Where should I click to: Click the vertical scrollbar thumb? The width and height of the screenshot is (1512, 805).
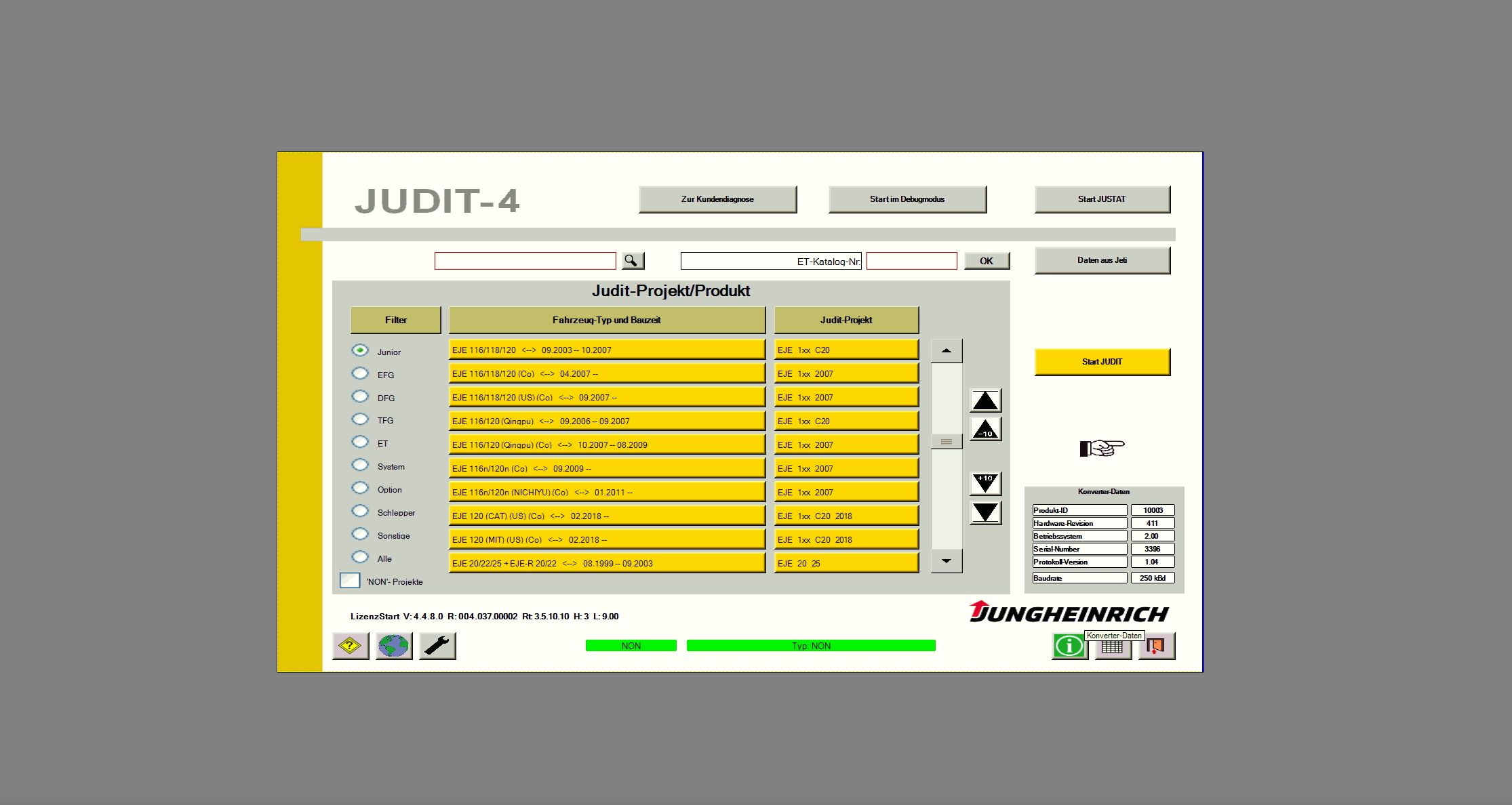tap(947, 440)
